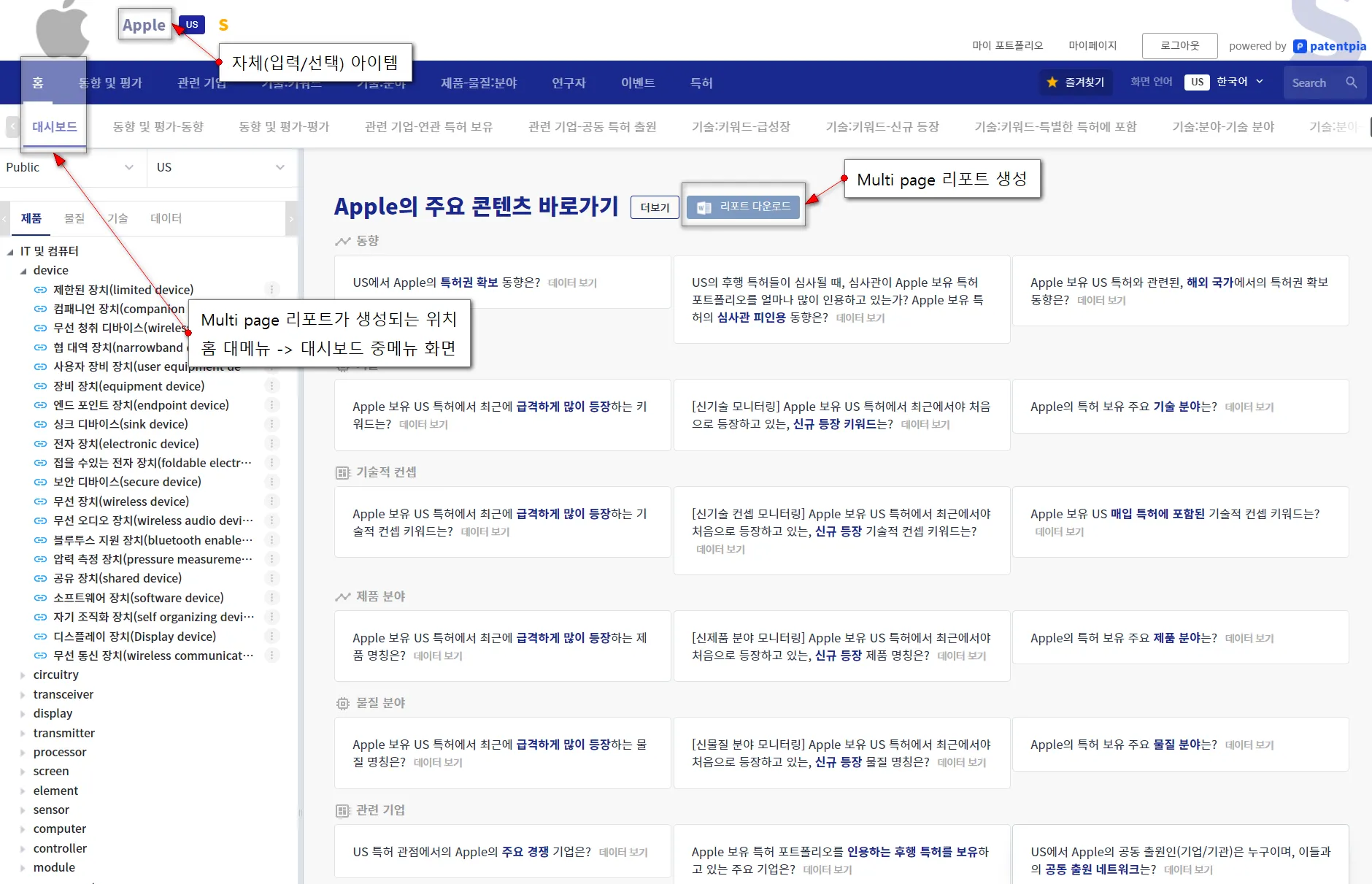Click the magnifier icon in Search box
This screenshot has height=884, width=1372.
1351,82
